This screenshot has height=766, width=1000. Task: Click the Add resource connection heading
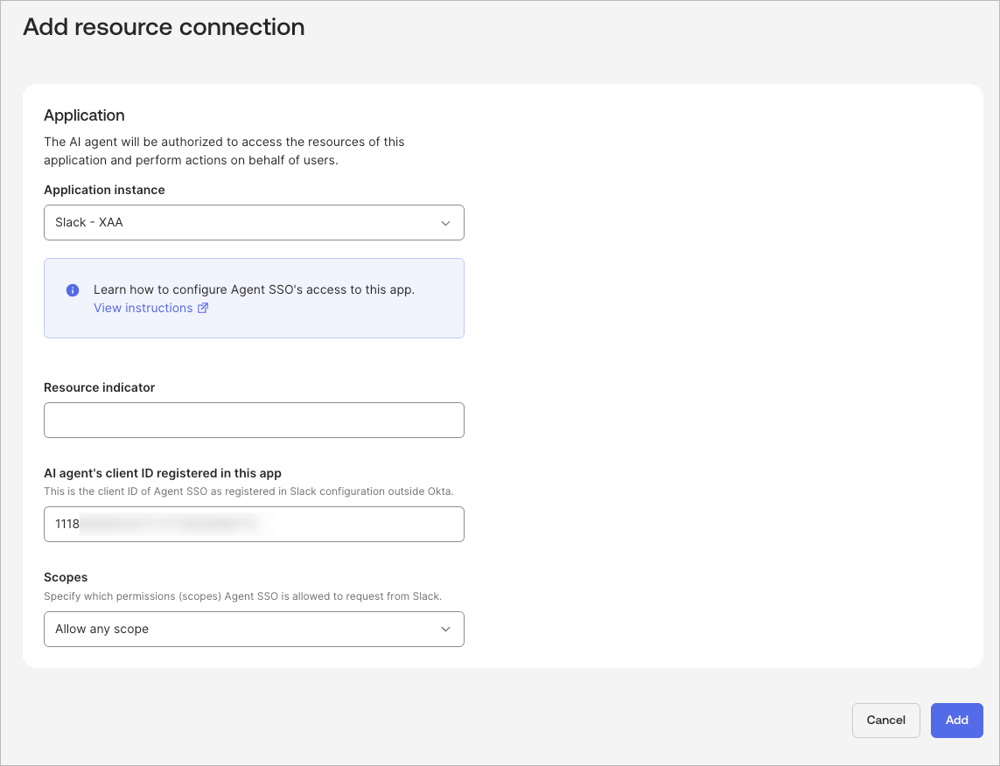click(164, 27)
